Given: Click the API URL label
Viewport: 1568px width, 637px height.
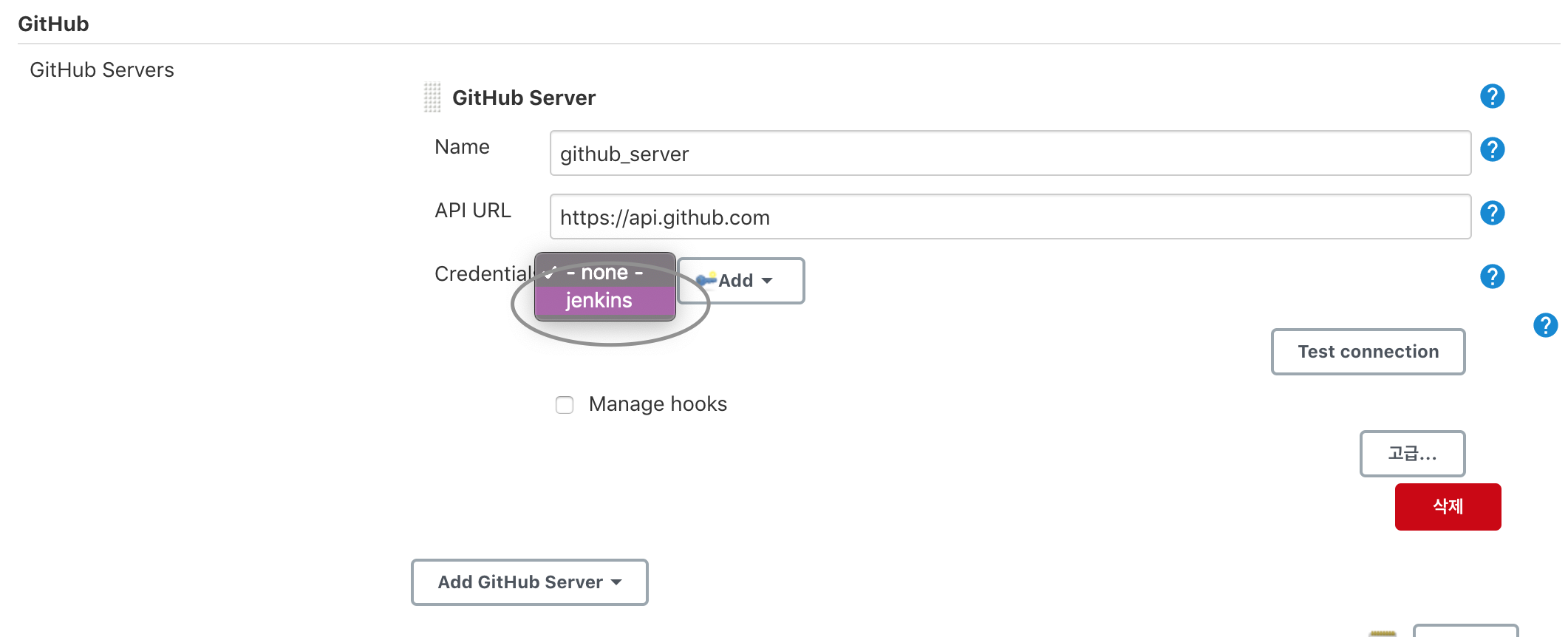Looking at the screenshot, I should pyautogui.click(x=473, y=211).
